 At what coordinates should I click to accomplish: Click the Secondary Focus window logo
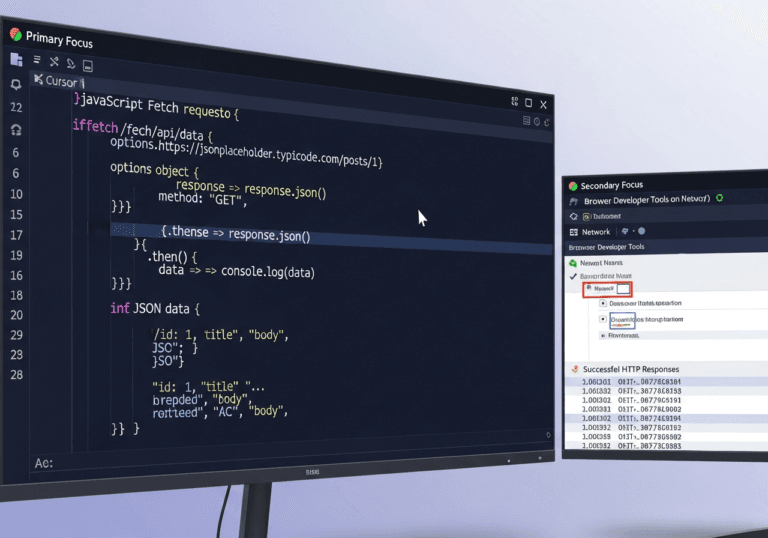click(x=573, y=186)
